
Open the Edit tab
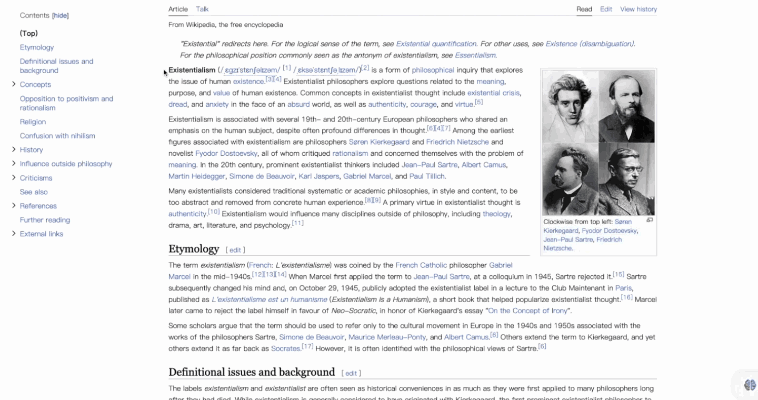click(606, 9)
